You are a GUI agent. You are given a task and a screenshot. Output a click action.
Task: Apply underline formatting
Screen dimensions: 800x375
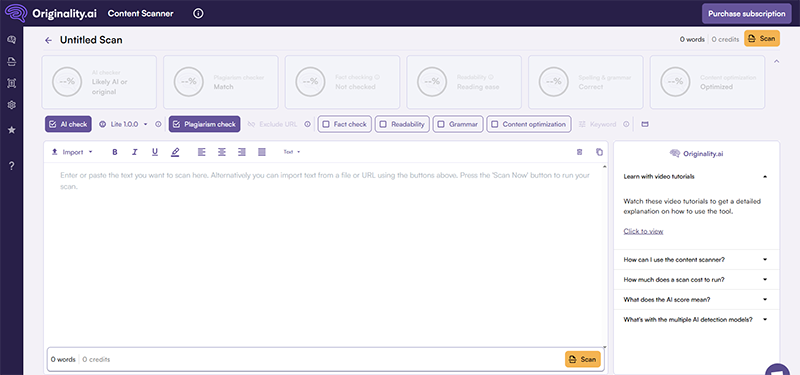coord(155,152)
